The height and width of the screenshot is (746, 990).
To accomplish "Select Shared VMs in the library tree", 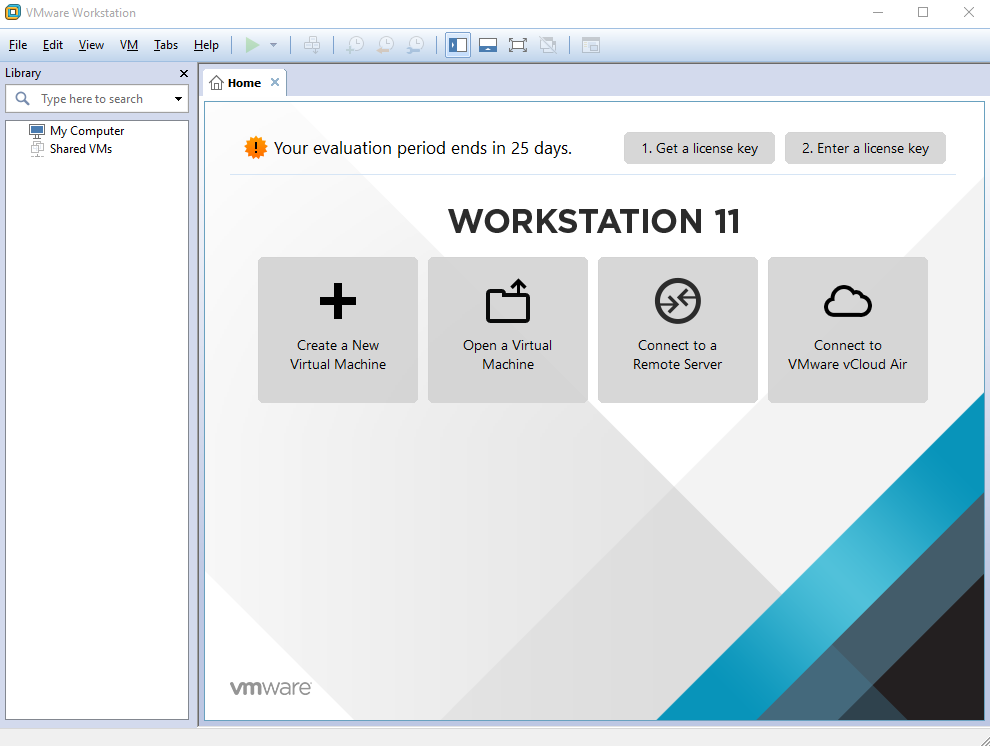I will 81,149.
